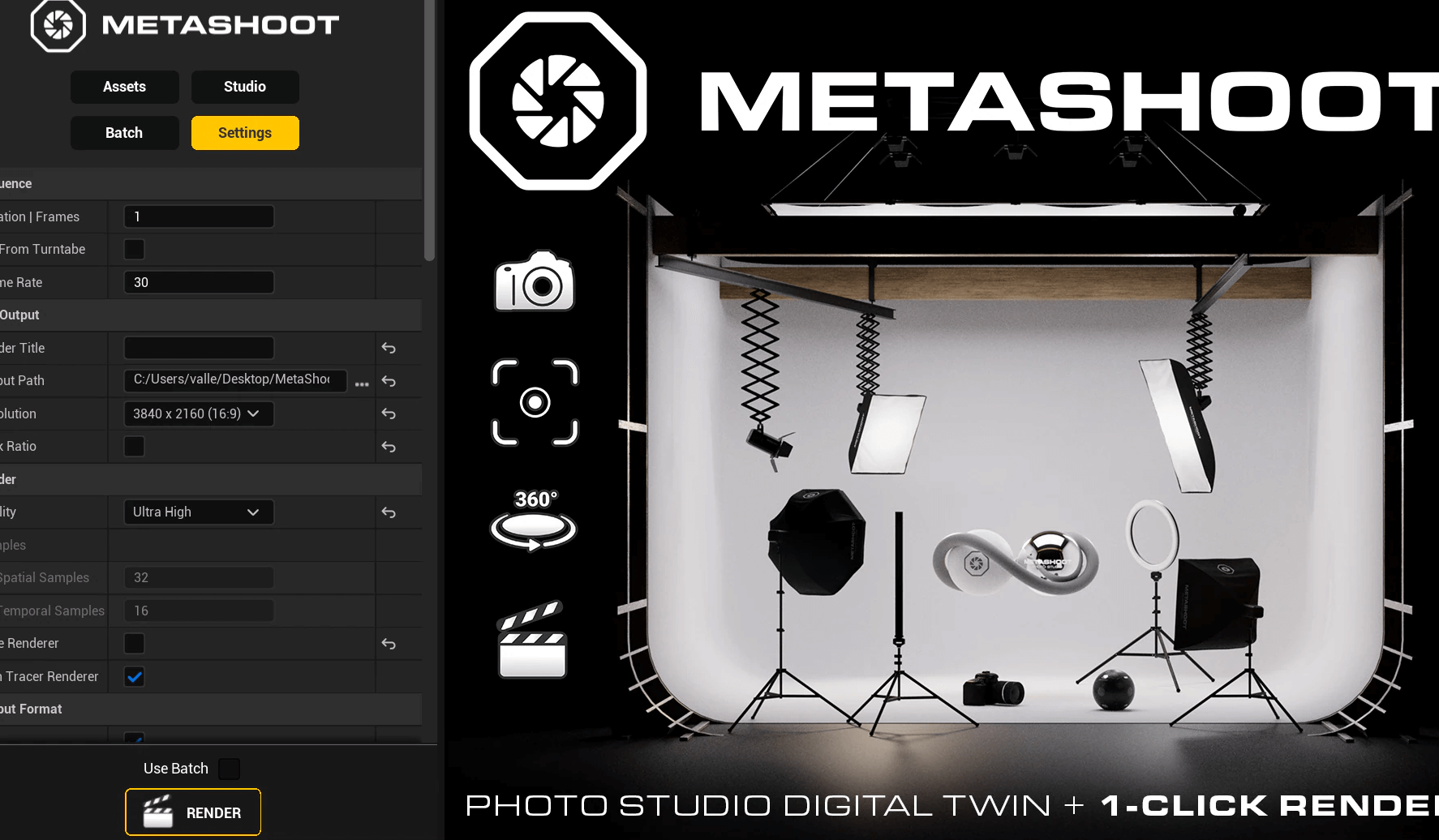Enable the Use Batch checkbox
The image size is (1439, 840).
230,769
